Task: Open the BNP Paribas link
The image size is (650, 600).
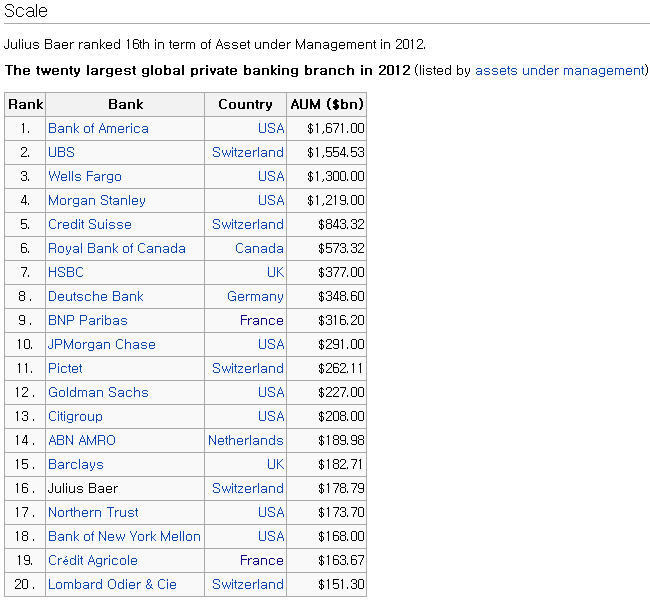Action: pos(88,321)
